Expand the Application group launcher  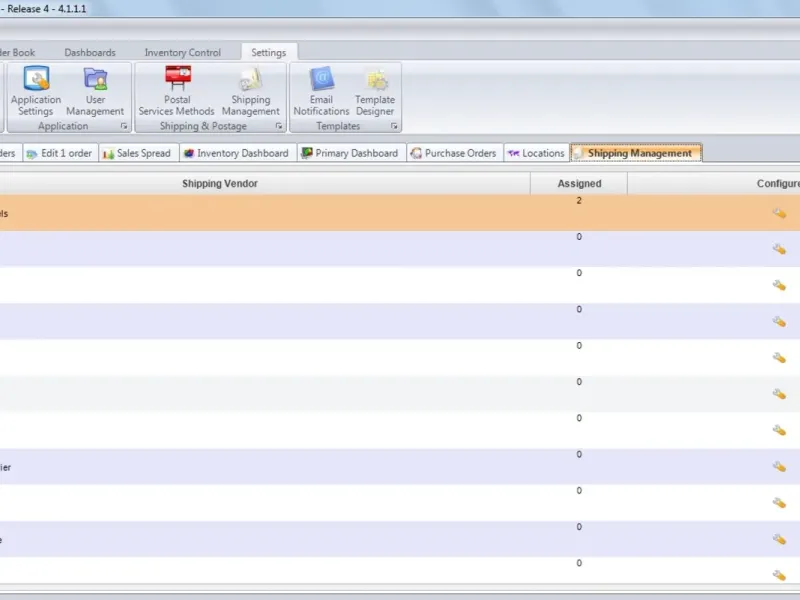[124, 126]
